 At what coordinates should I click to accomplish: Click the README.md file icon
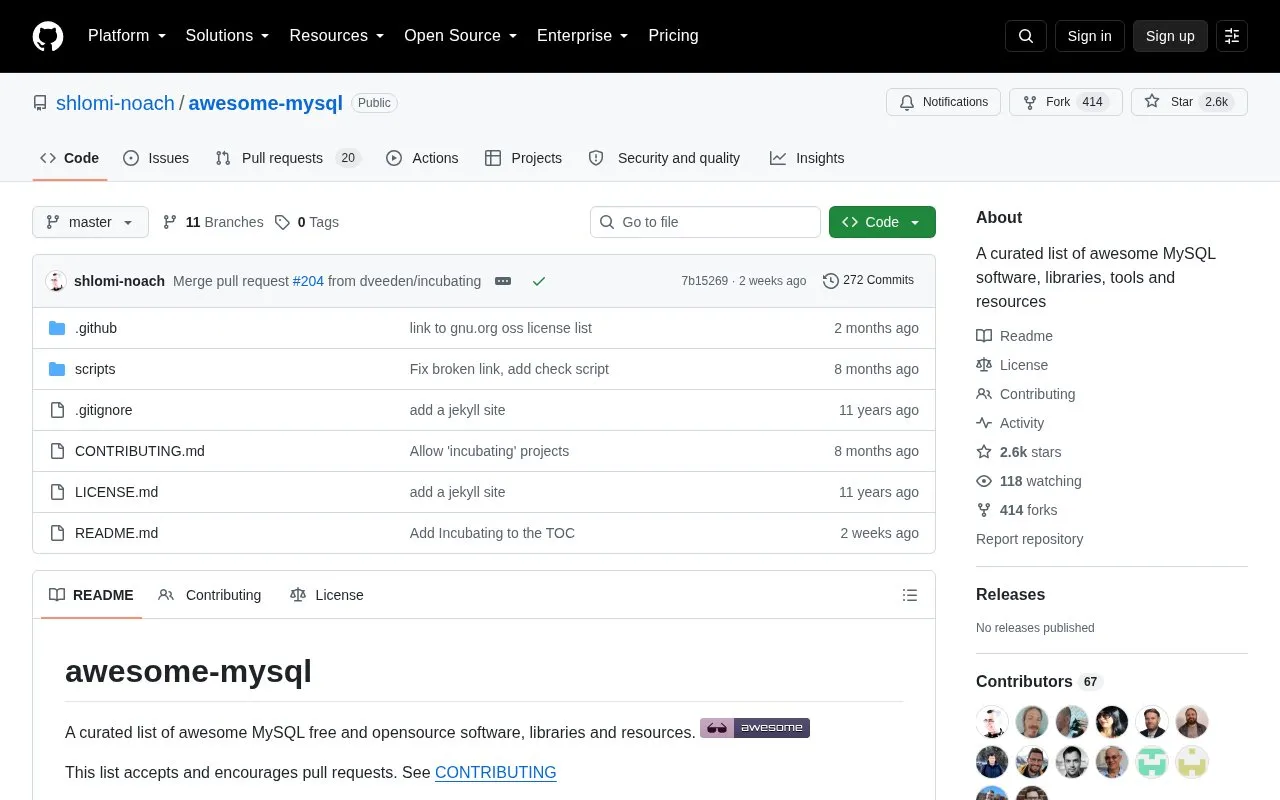coord(57,533)
